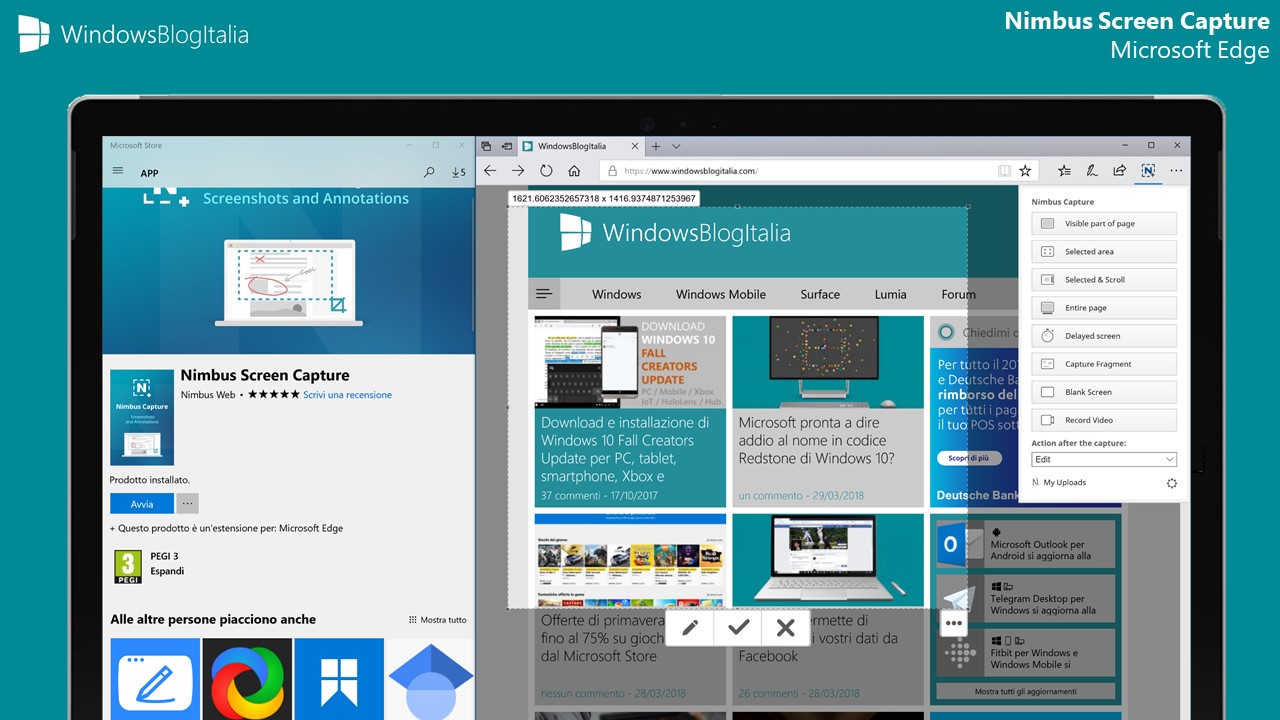Screen dimensions: 1280x720
Task: Toggle Reading view icon in address bar
Action: click(x=1005, y=171)
